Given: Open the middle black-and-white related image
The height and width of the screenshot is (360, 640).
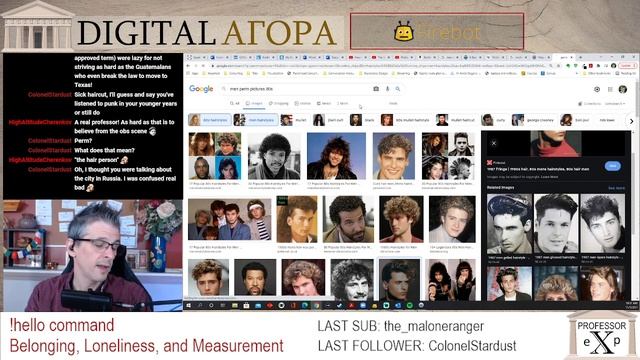Looking at the screenshot, I should click(556, 224).
